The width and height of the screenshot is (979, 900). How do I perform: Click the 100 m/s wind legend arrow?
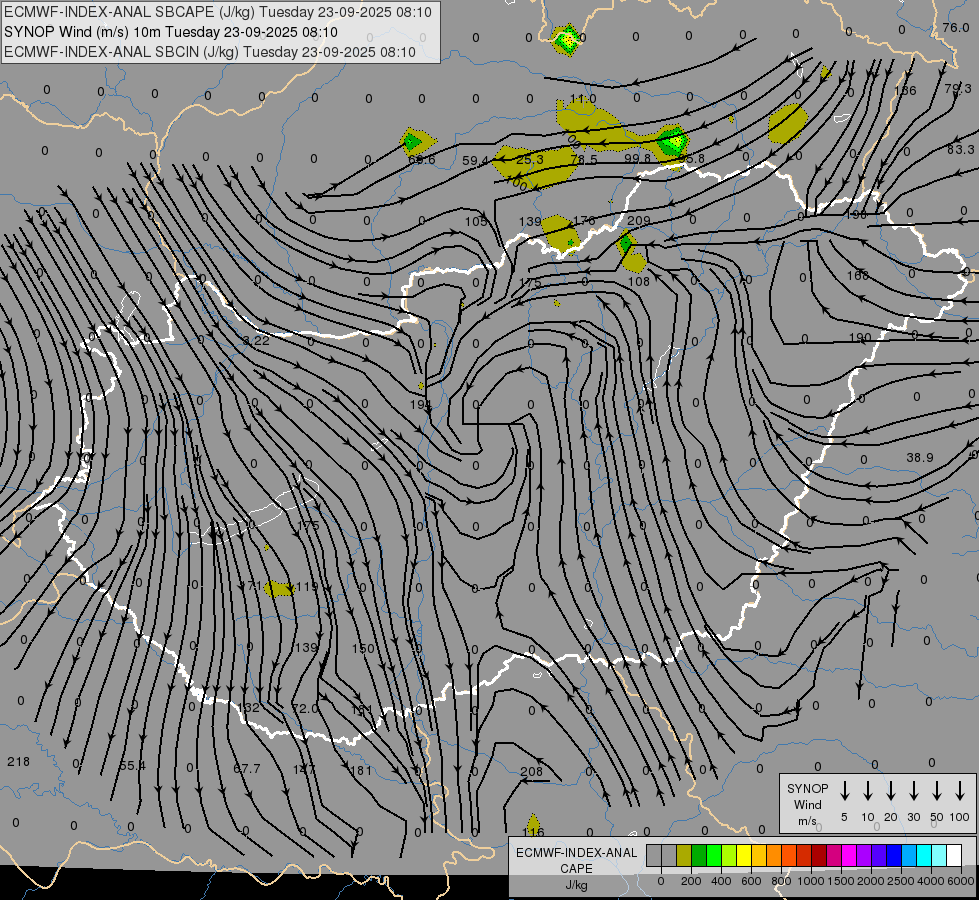(960, 791)
